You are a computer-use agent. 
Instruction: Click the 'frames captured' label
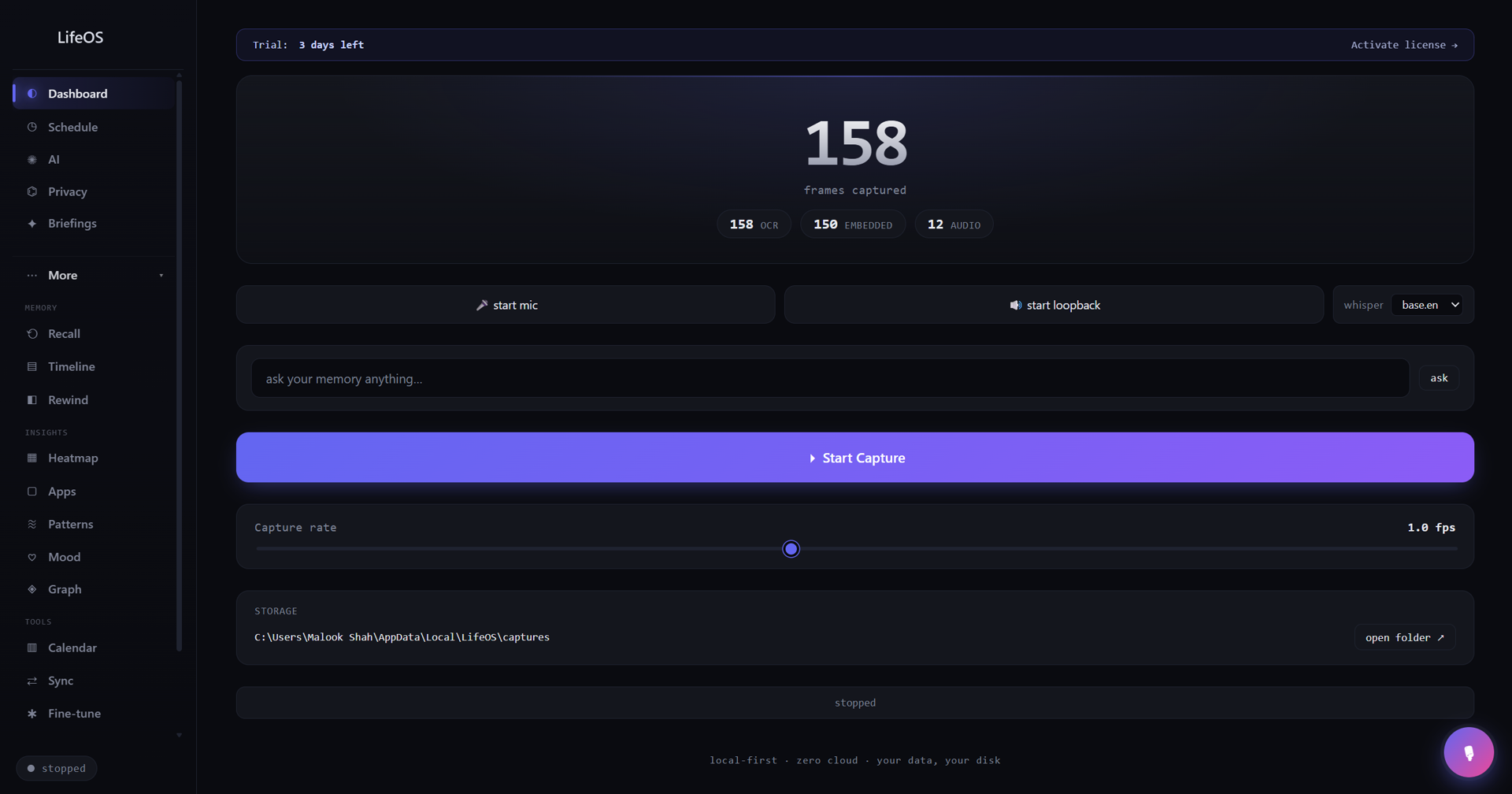[855, 191]
